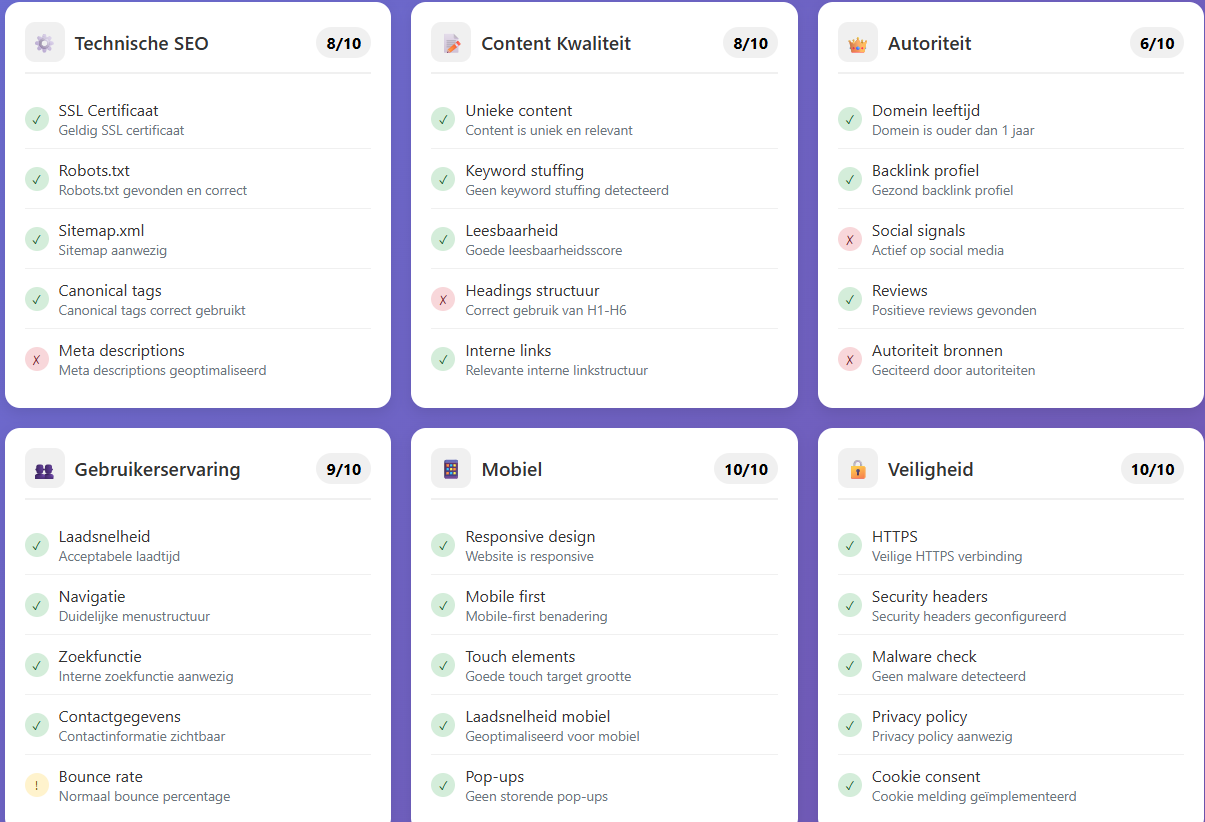Click the red X beside Headings structuur
1205x822 pixels.
tap(443, 300)
